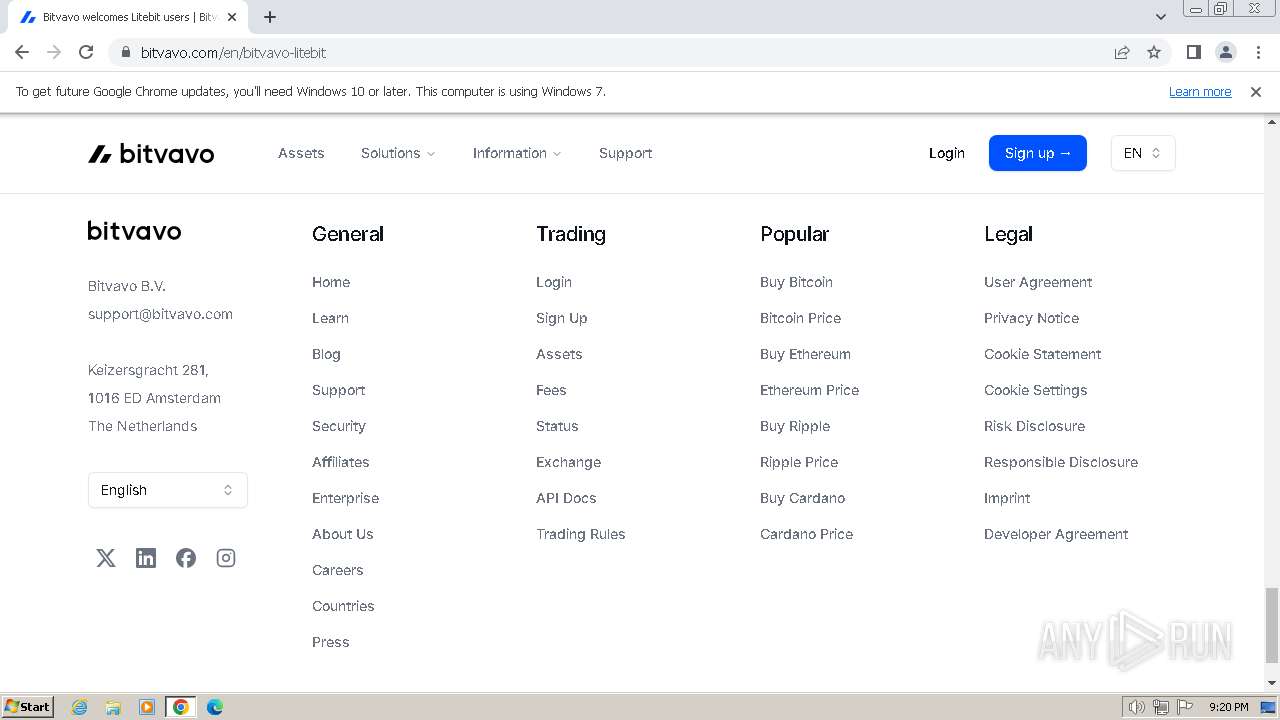Viewport: 1280px width, 720px height.
Task: Click the volume speaker tray icon
Action: [1136, 707]
